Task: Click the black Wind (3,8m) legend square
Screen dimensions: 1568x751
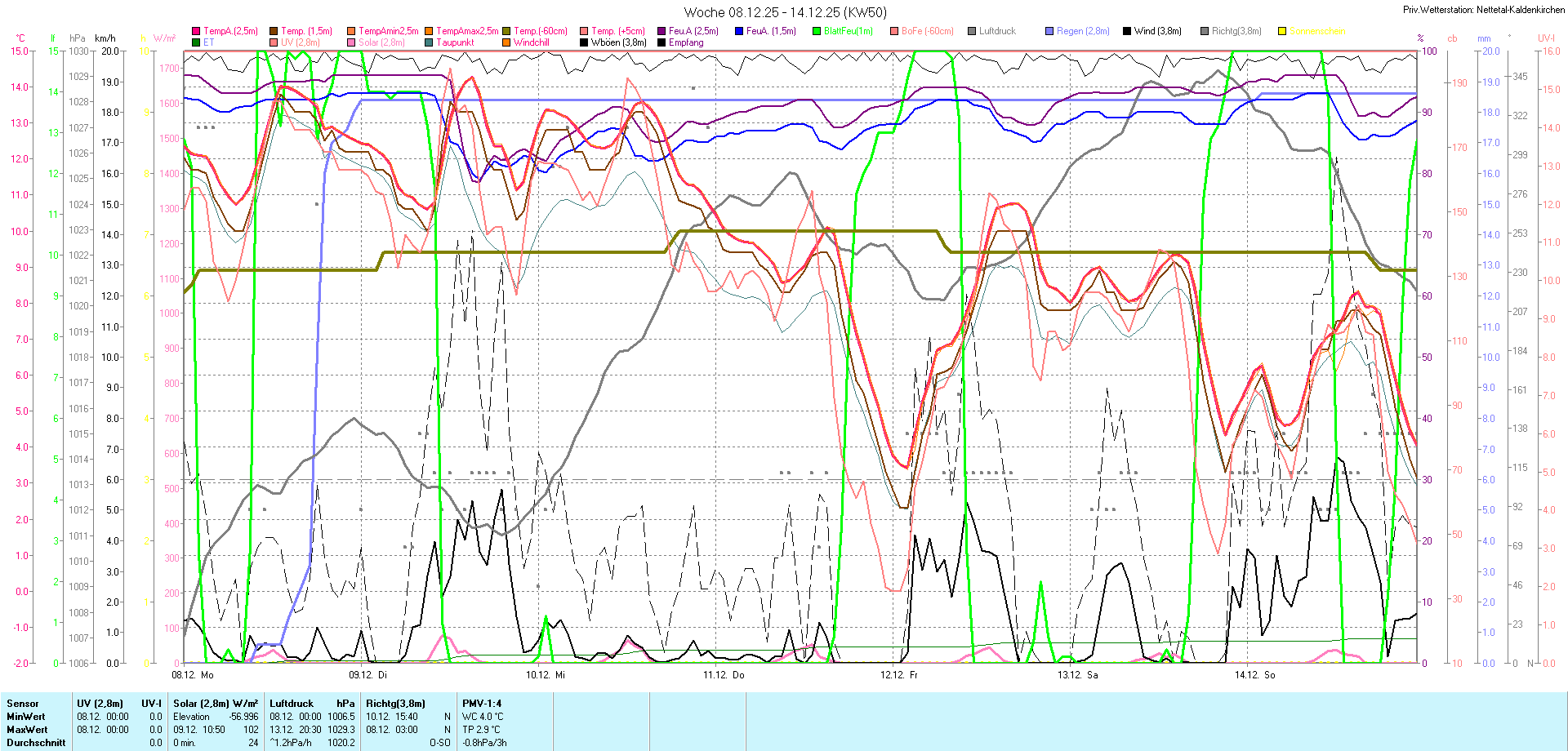Action: [x=1127, y=31]
